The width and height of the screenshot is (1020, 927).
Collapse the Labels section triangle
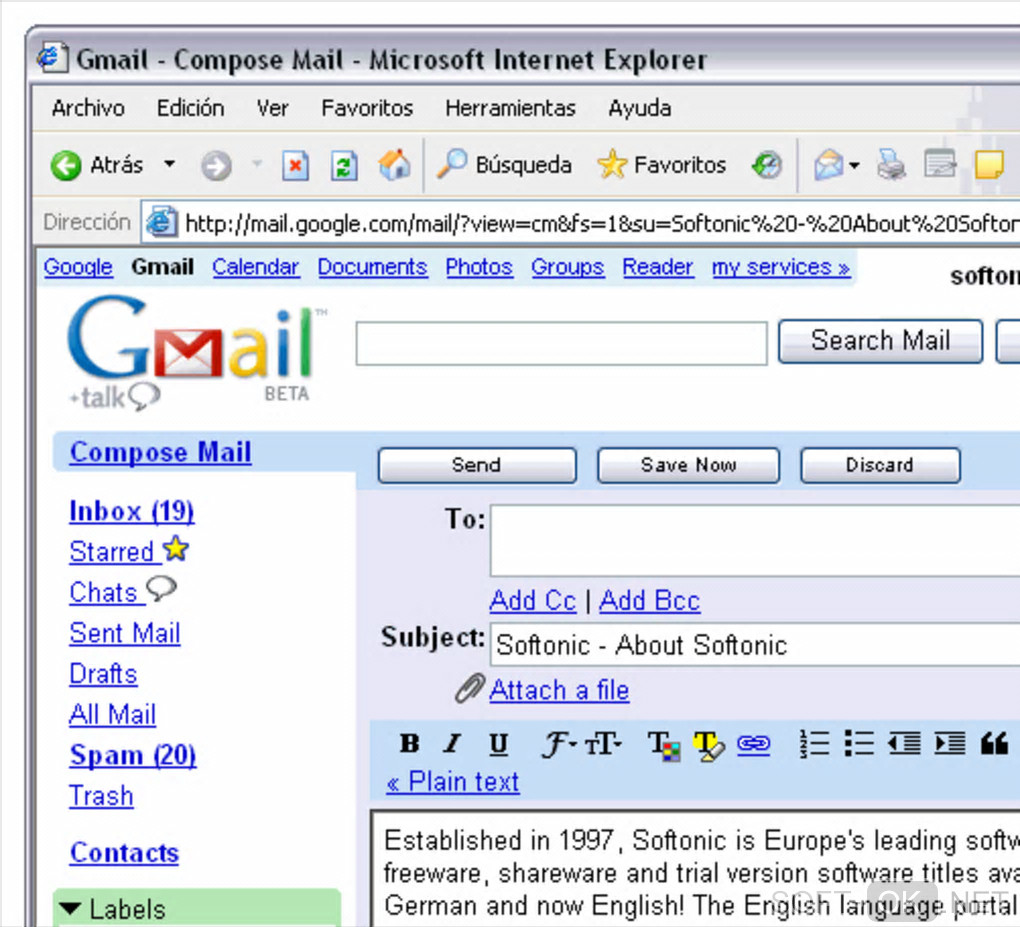[x=70, y=909]
